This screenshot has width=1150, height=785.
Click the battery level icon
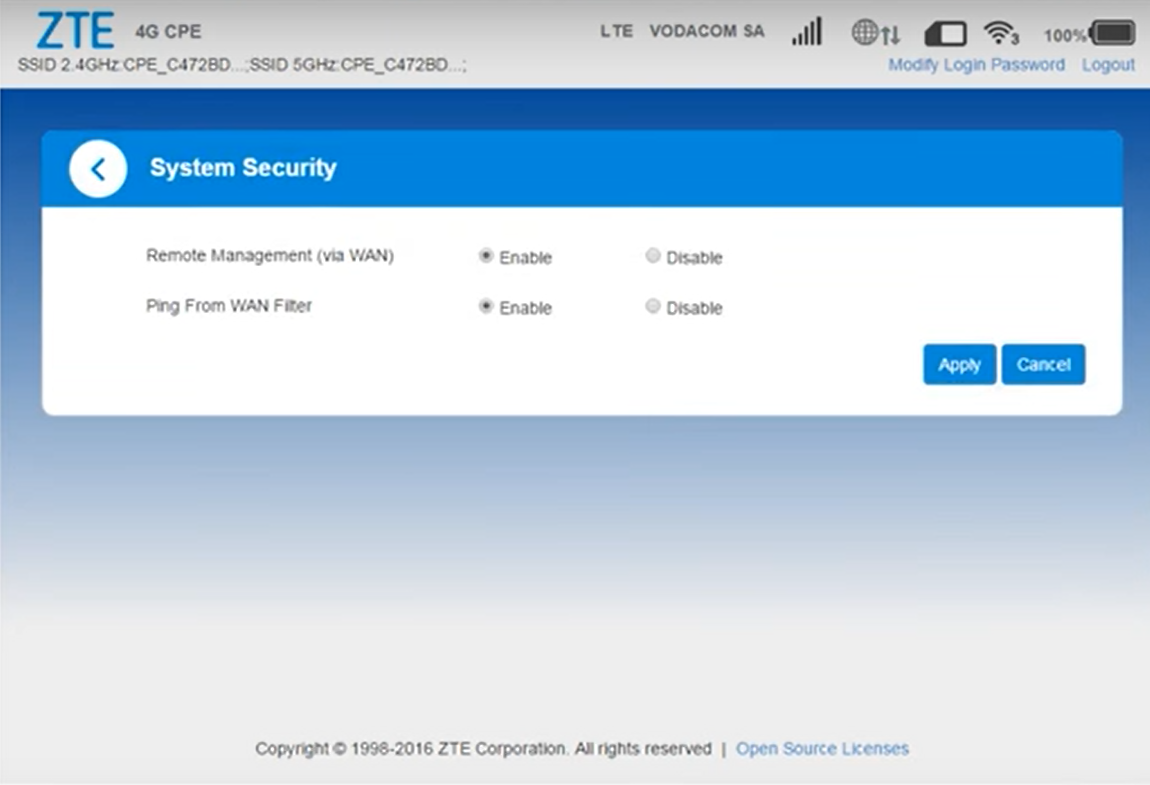tap(1113, 33)
